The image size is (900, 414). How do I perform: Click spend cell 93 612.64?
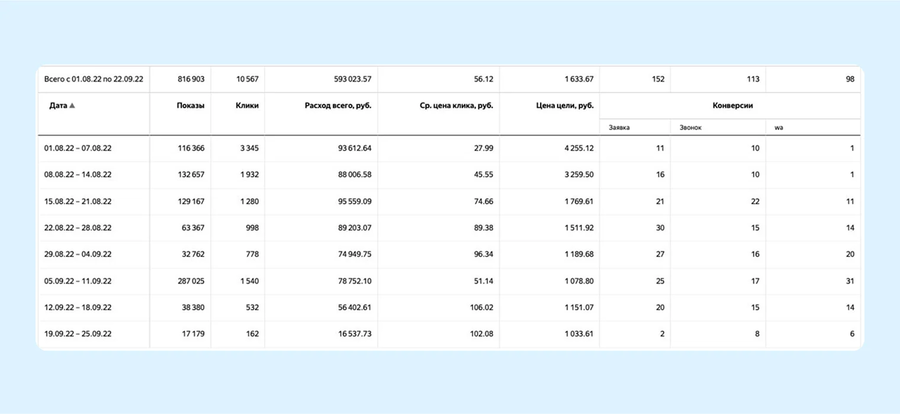tap(354, 148)
